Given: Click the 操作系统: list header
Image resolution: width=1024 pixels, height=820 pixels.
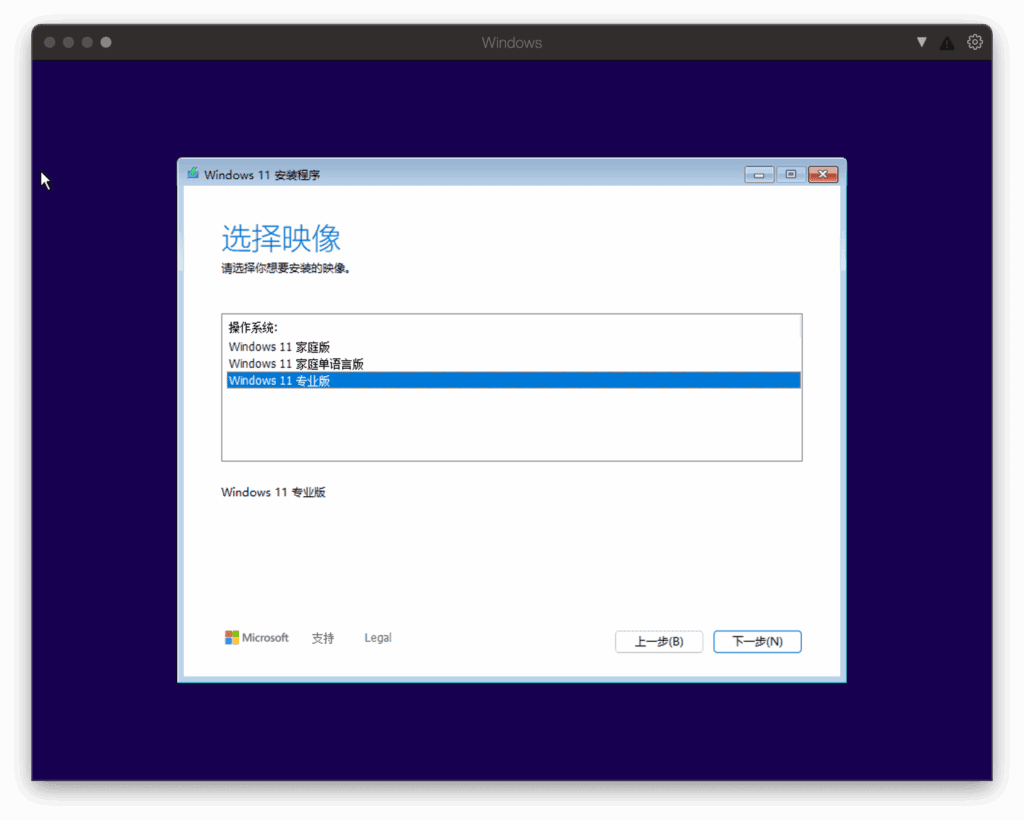Looking at the screenshot, I should [x=253, y=328].
